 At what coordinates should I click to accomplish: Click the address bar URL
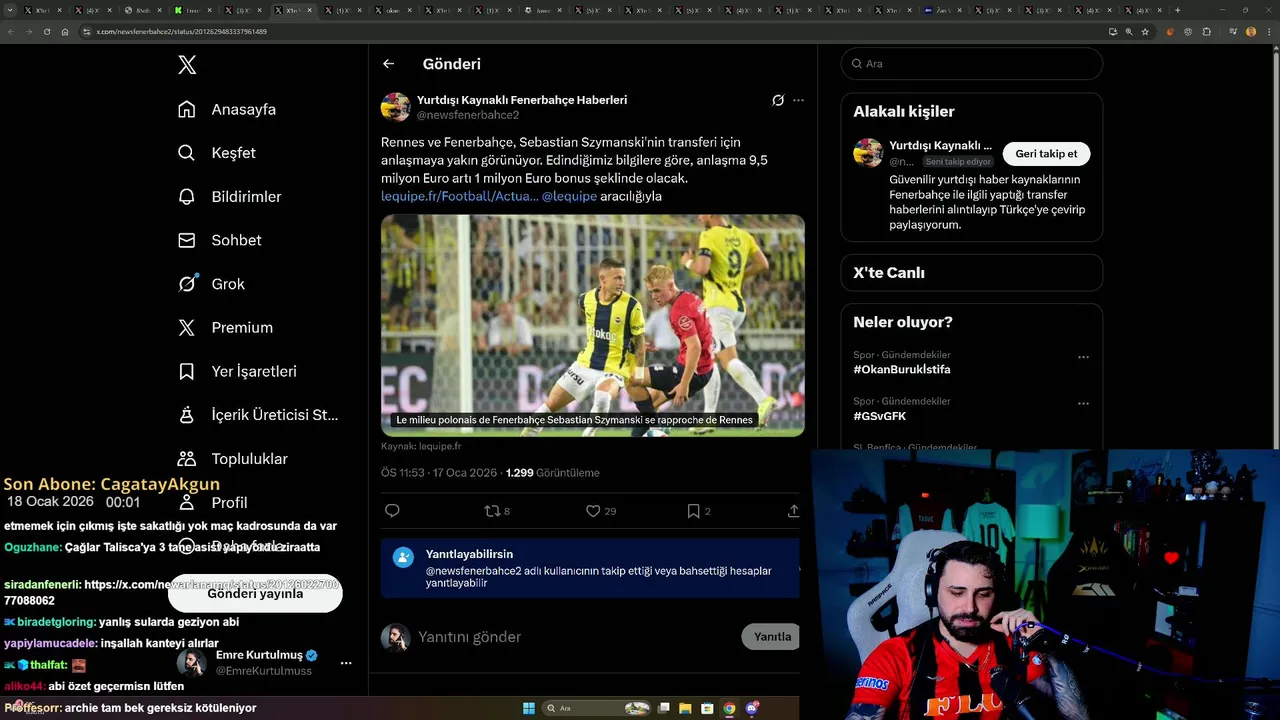point(181,32)
